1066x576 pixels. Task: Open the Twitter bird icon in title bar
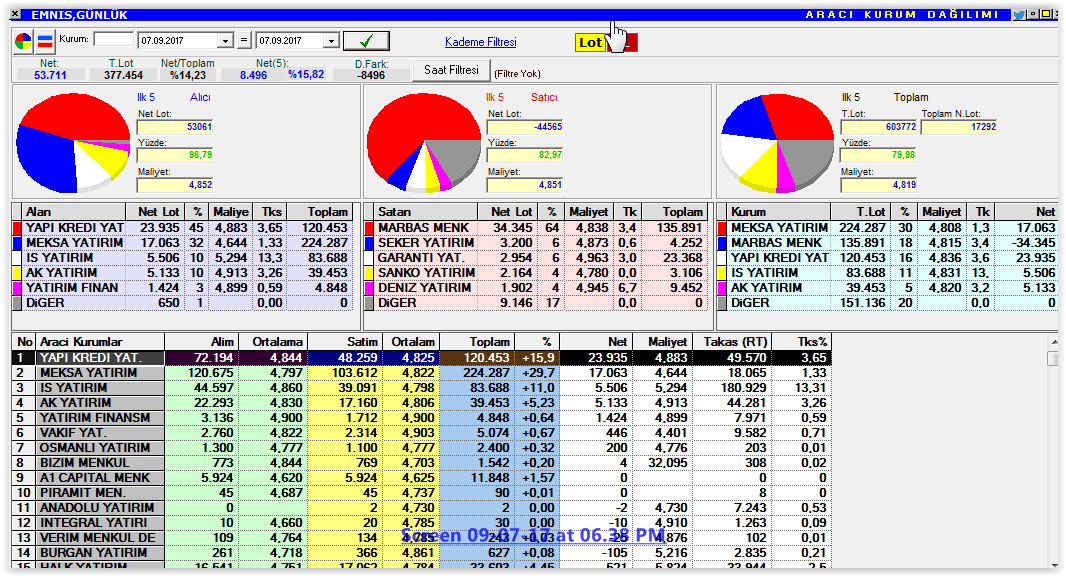pos(1018,14)
